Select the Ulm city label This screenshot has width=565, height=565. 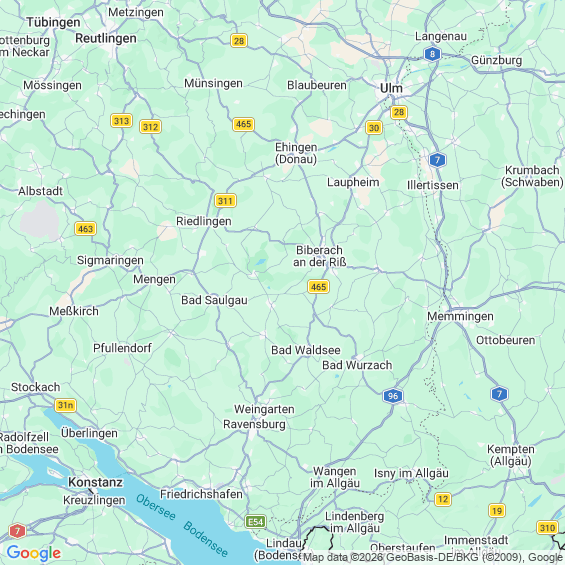pos(391,88)
